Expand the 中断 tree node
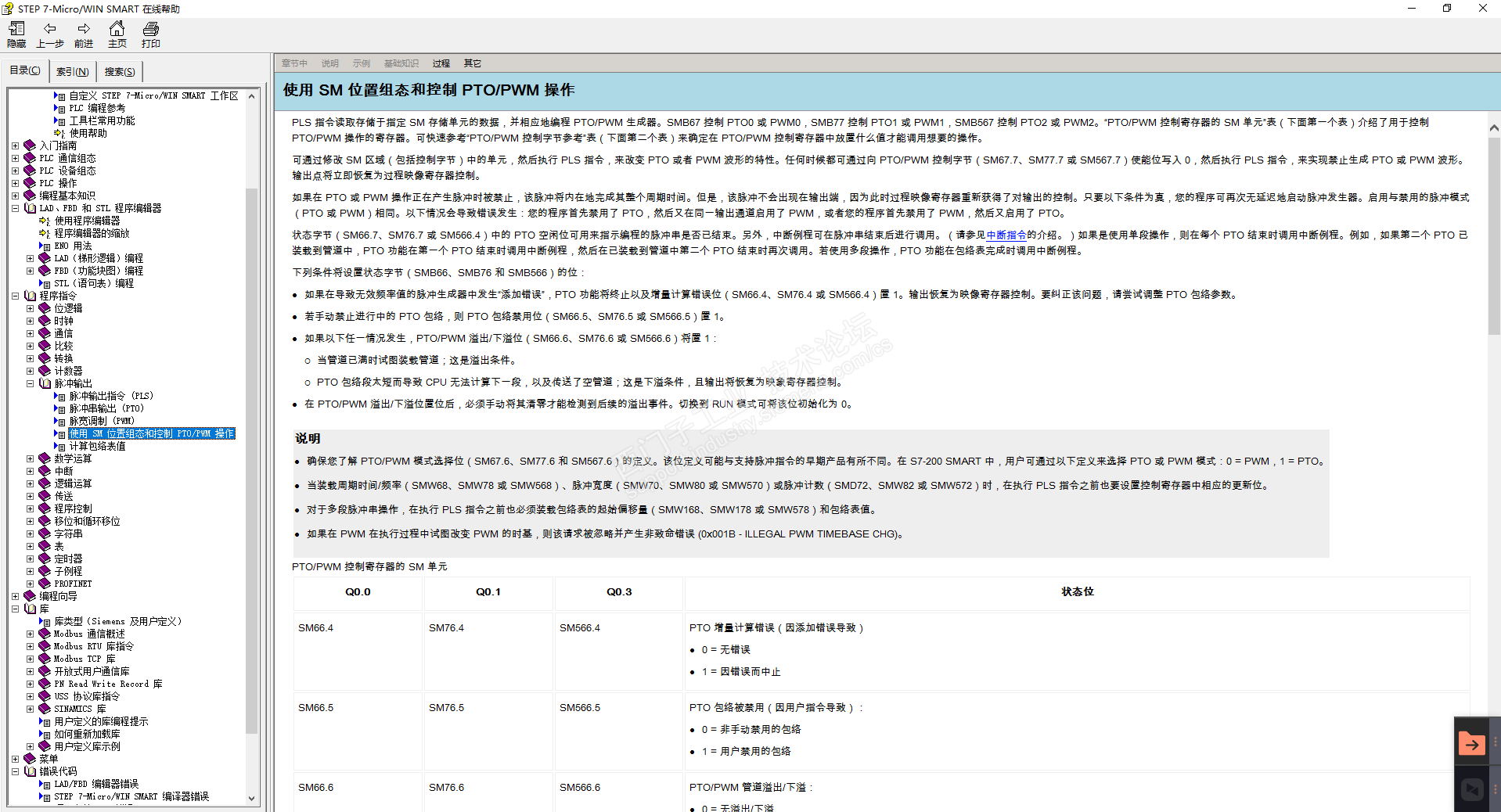The width and height of the screenshot is (1501, 812). 30,471
